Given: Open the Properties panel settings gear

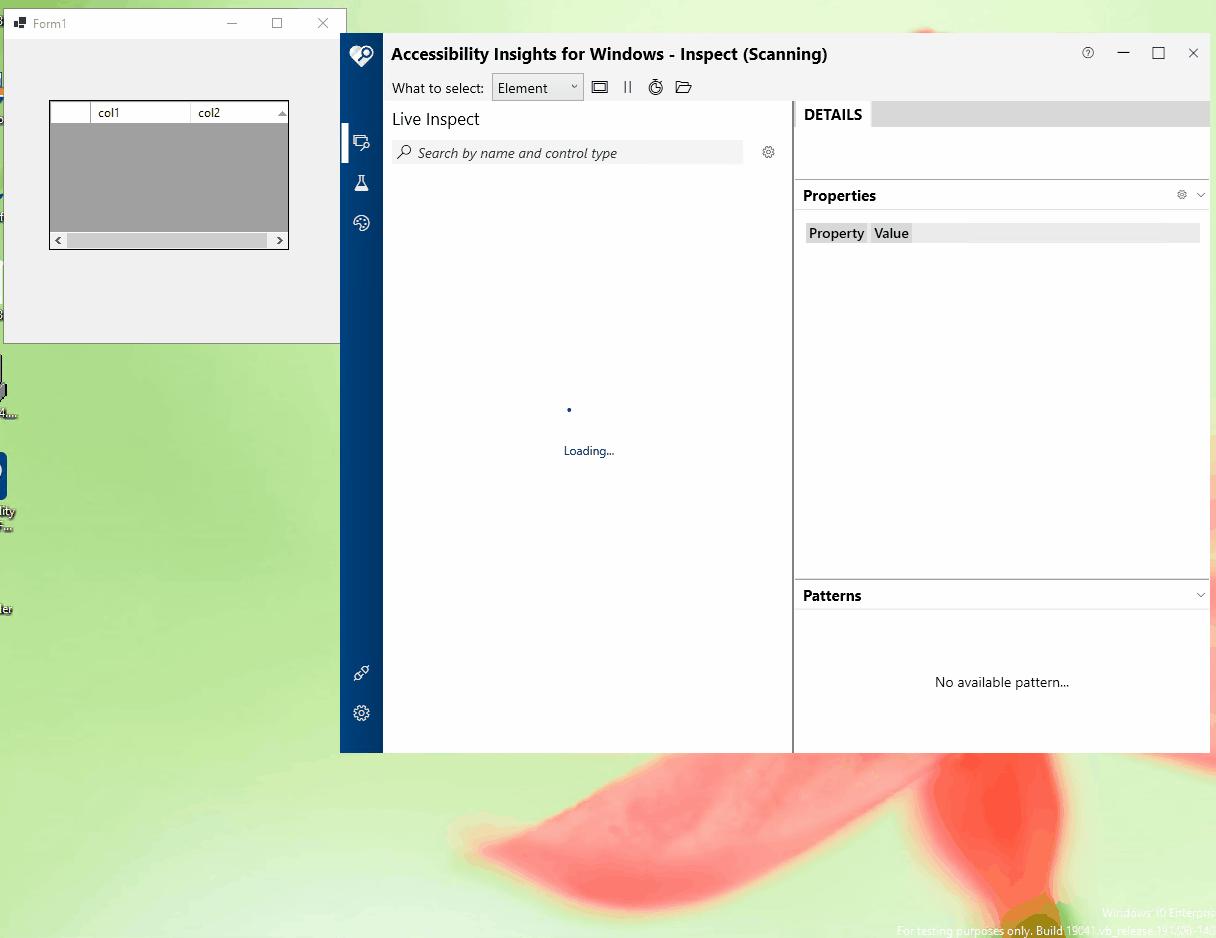Looking at the screenshot, I should (x=1181, y=194).
